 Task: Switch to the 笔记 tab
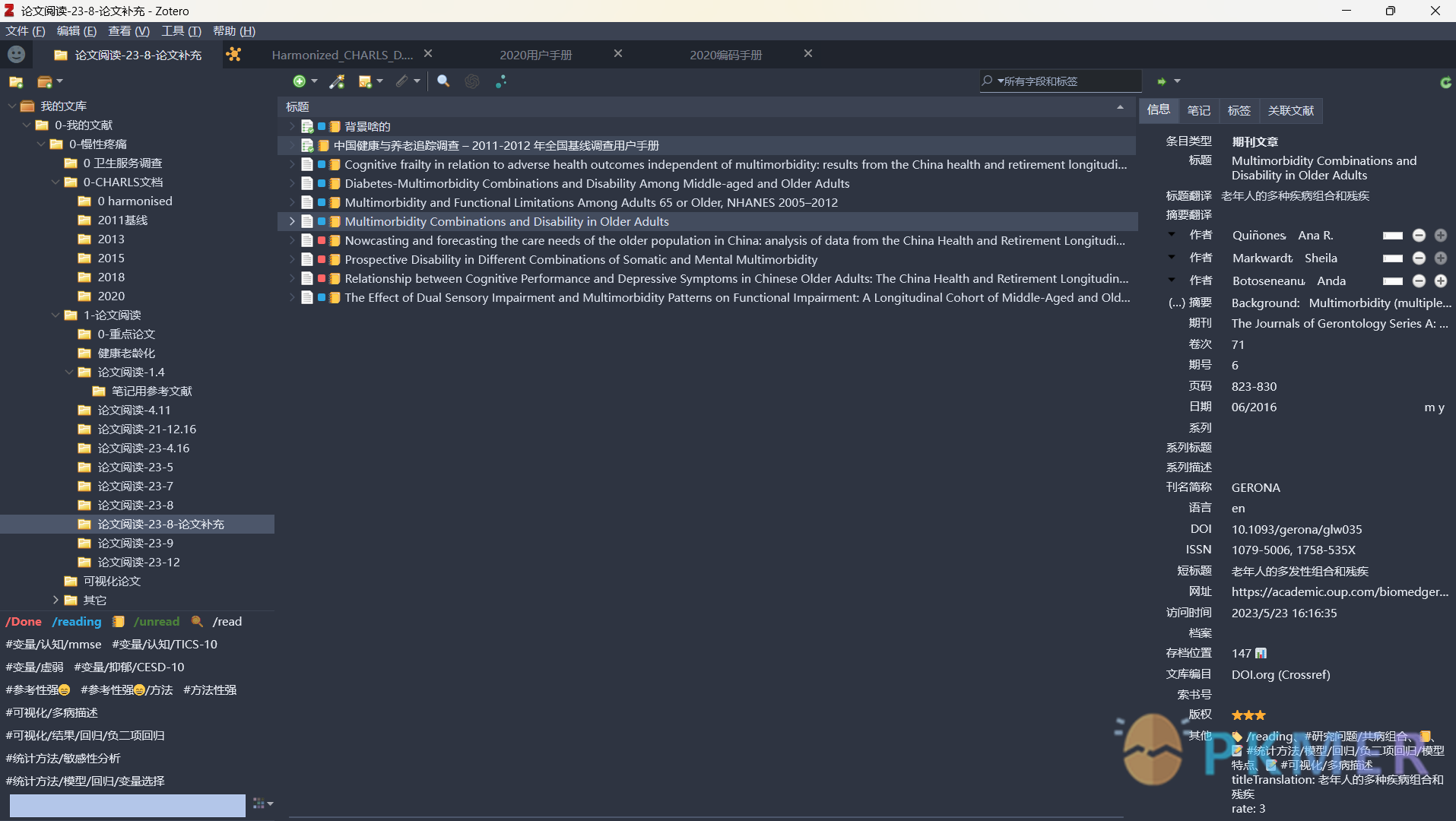(x=1199, y=110)
